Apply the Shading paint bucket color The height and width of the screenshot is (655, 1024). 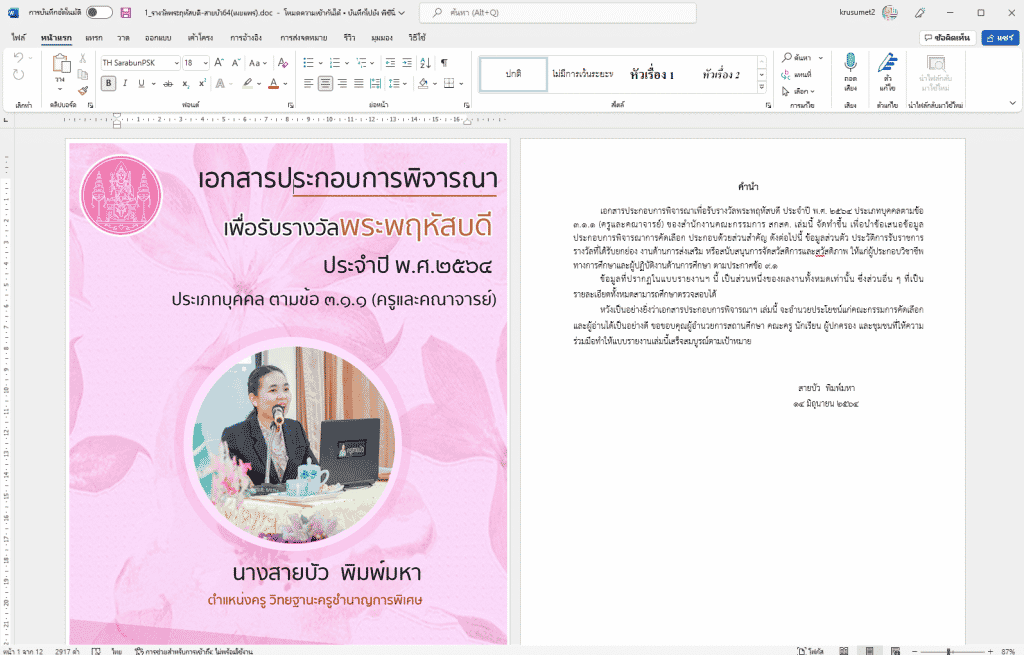423,84
